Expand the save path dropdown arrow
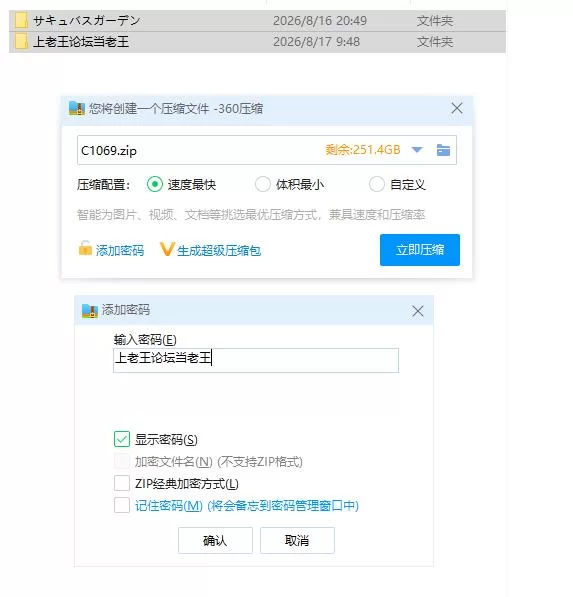The image size is (573, 597). (x=417, y=150)
